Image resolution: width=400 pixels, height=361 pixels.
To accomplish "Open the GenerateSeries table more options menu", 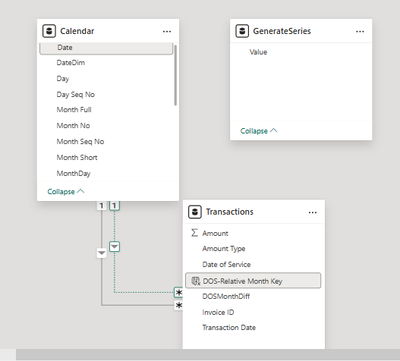I will [x=360, y=32].
